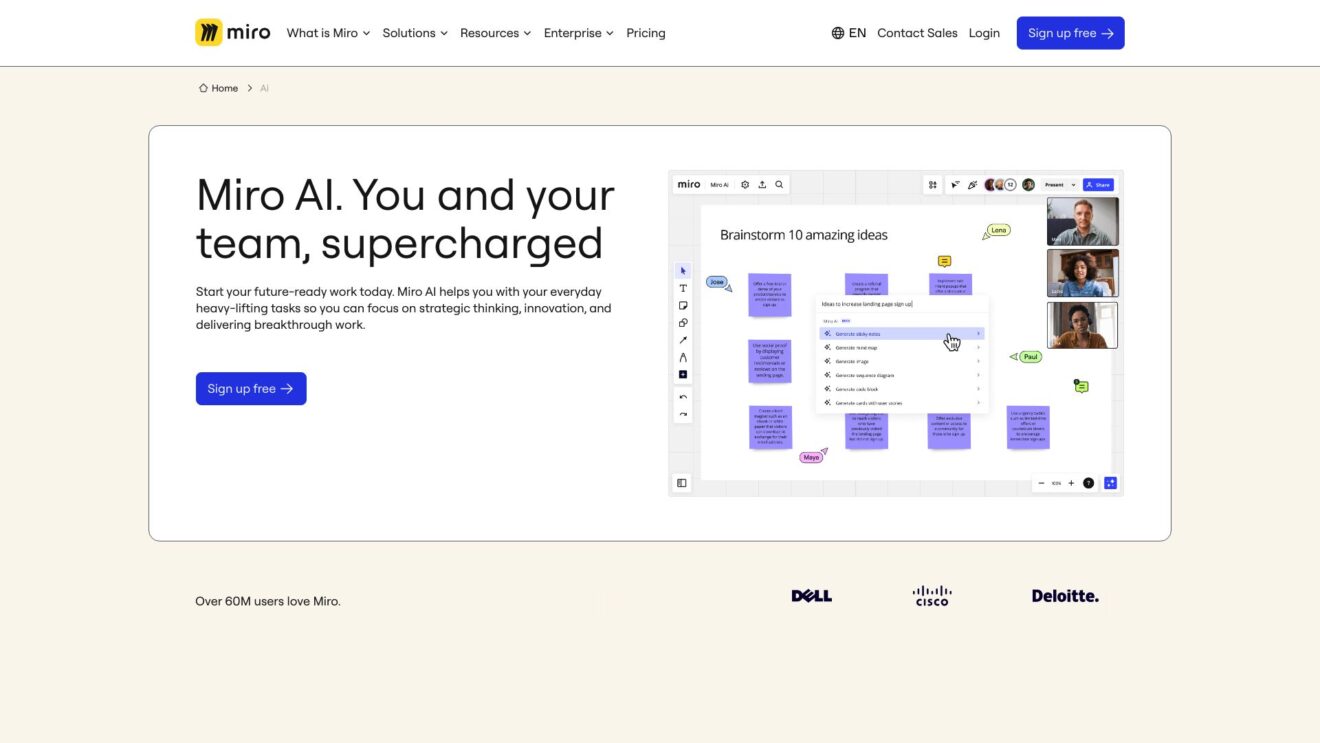Click the Cisco logo
The image size is (1320, 743).
[x=932, y=596]
